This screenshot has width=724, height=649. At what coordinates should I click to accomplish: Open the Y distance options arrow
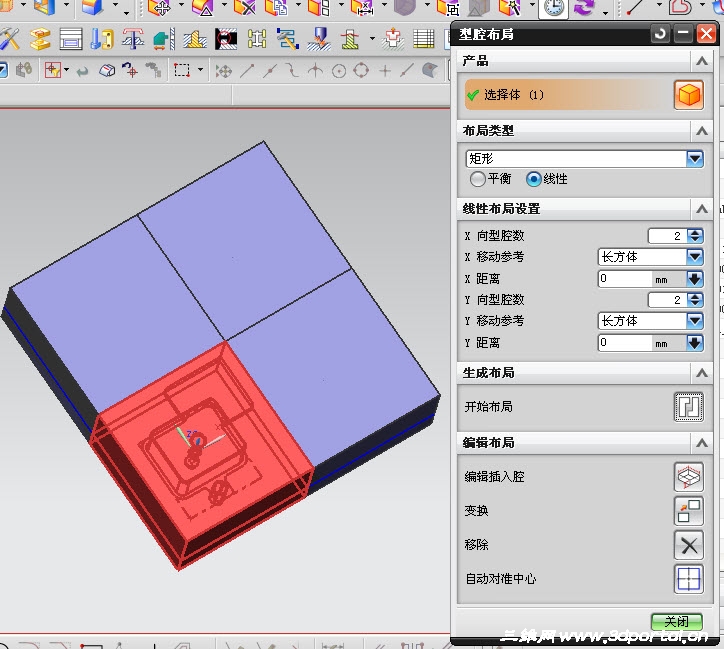(x=695, y=343)
